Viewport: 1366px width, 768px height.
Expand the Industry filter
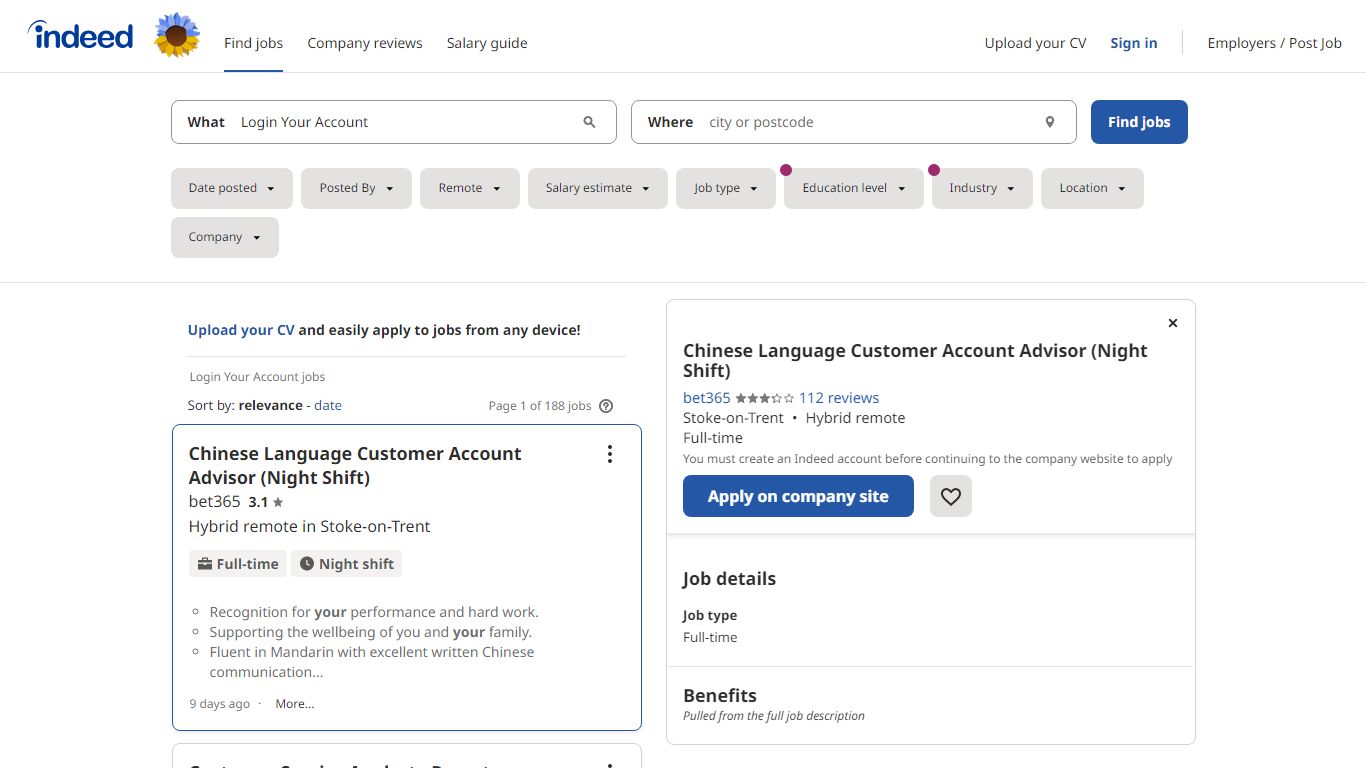(982, 188)
